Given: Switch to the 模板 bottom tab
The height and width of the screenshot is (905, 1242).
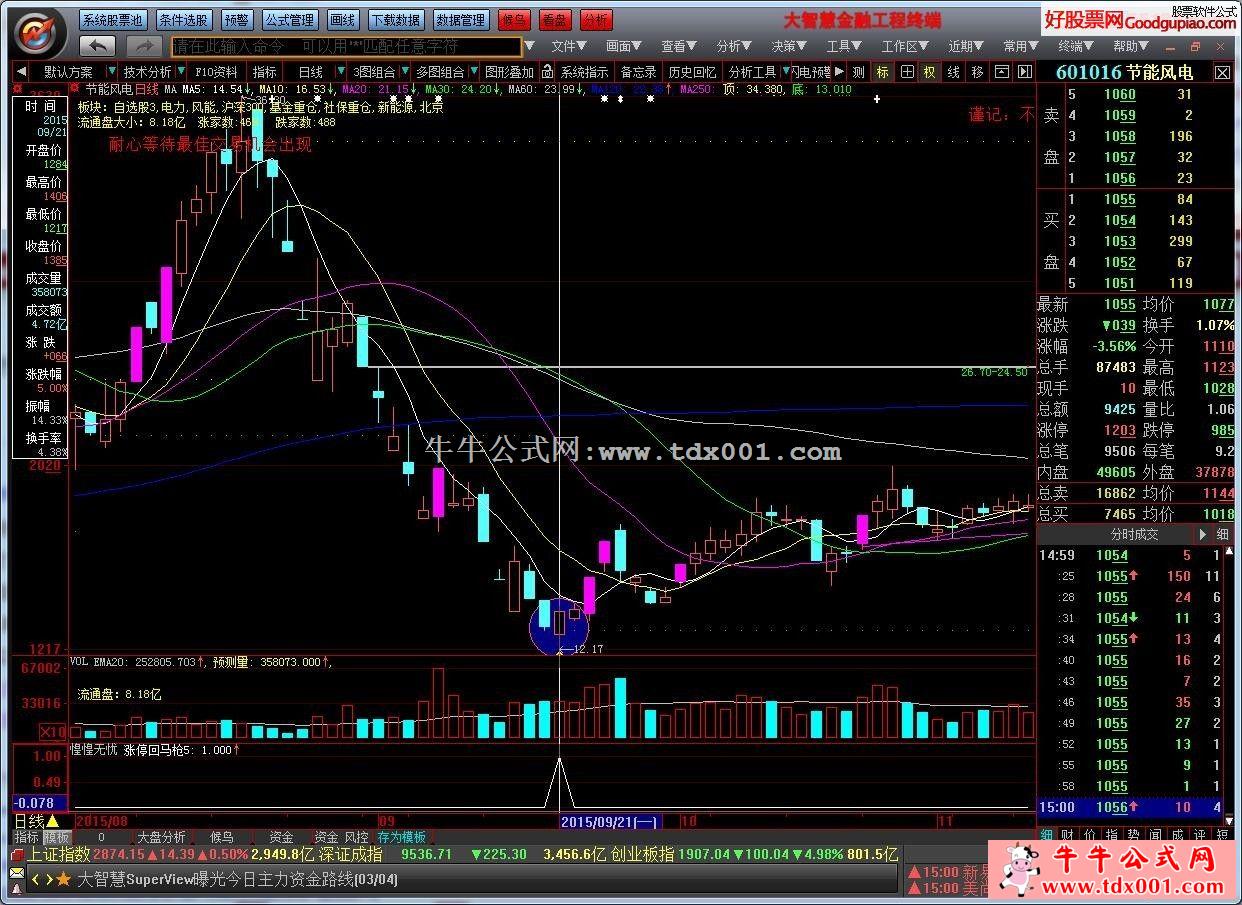Looking at the screenshot, I should coord(57,837).
